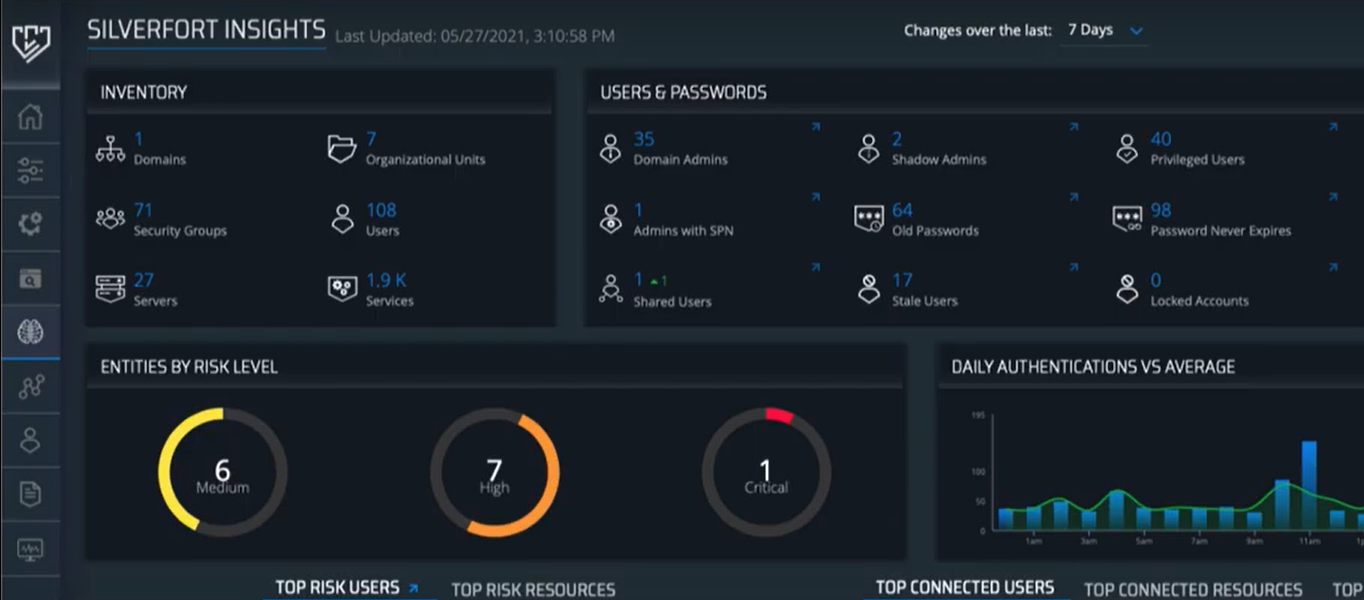
Task: Click the 2 Shadow Admins count
Action: pos(897,139)
